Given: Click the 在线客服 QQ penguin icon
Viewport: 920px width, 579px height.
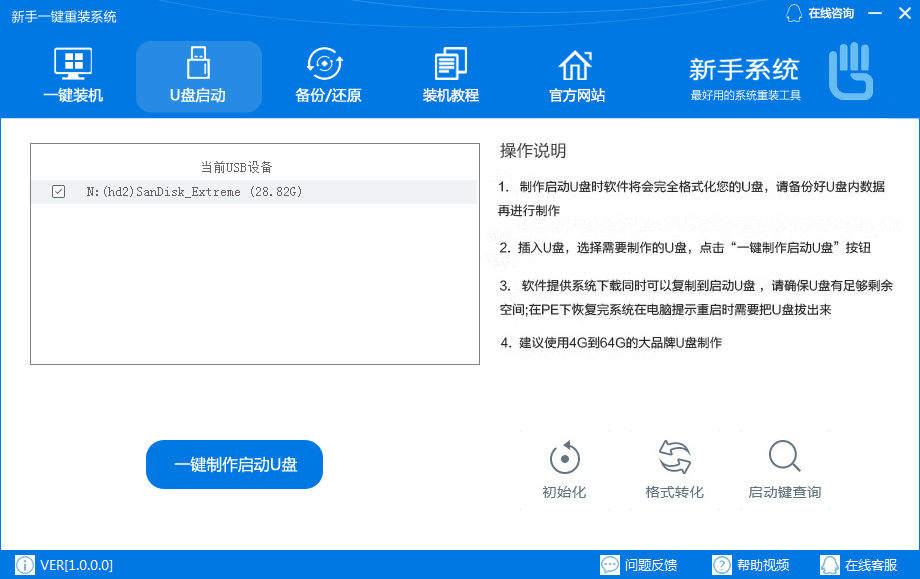Looking at the screenshot, I should pos(830,565).
